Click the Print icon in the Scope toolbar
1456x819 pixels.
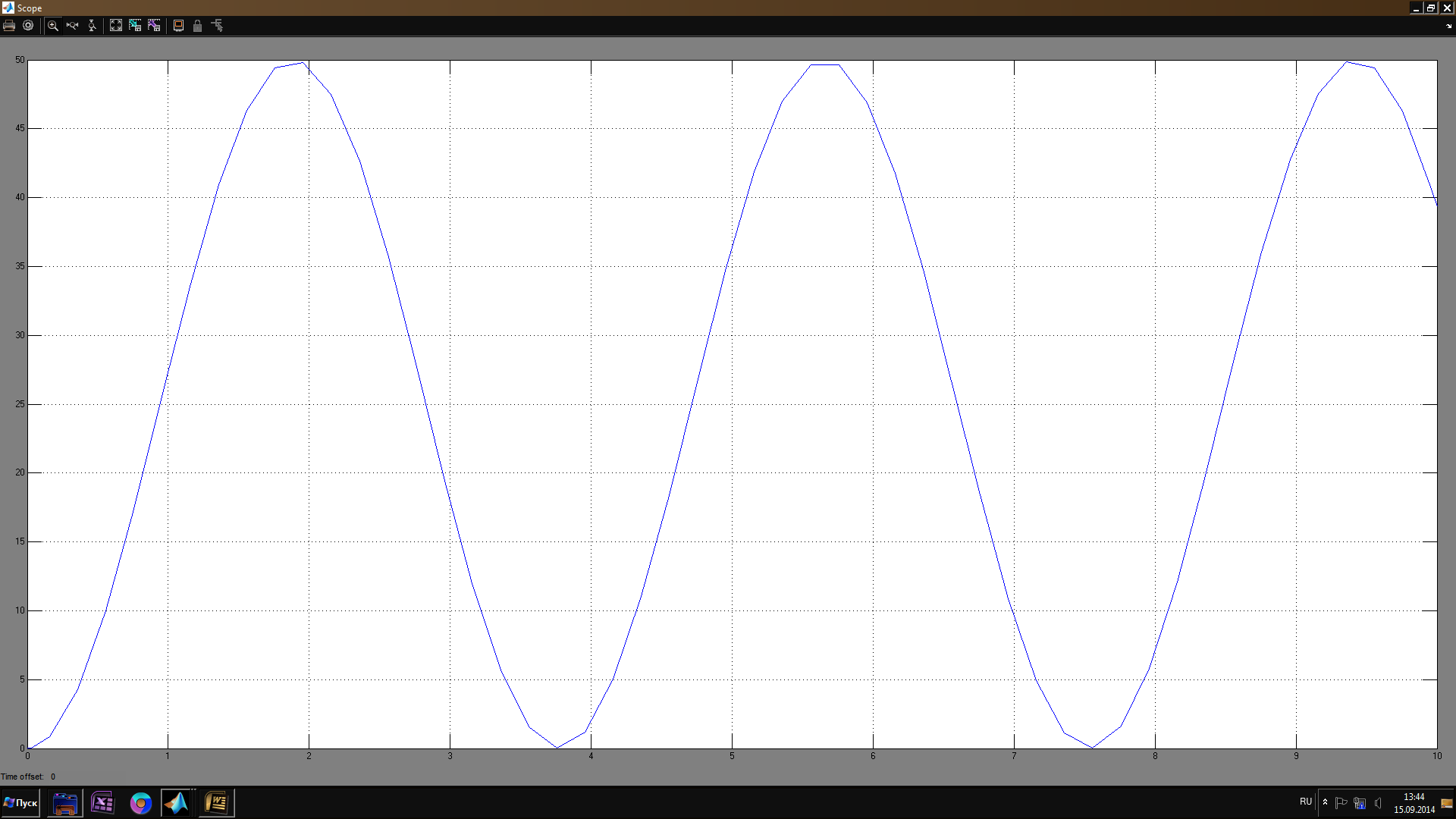(9, 26)
